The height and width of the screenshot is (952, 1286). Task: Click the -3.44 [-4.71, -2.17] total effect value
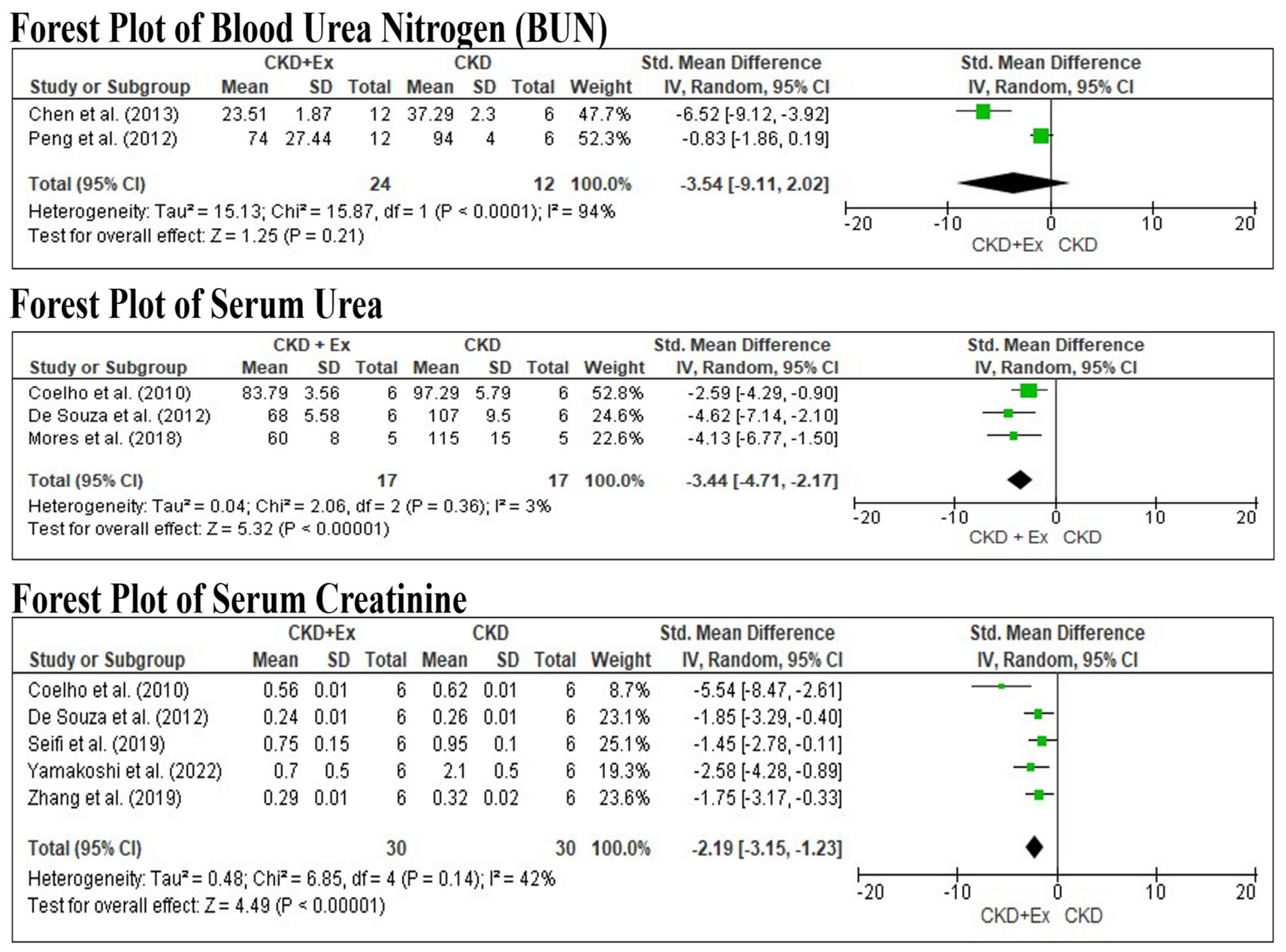point(761,480)
